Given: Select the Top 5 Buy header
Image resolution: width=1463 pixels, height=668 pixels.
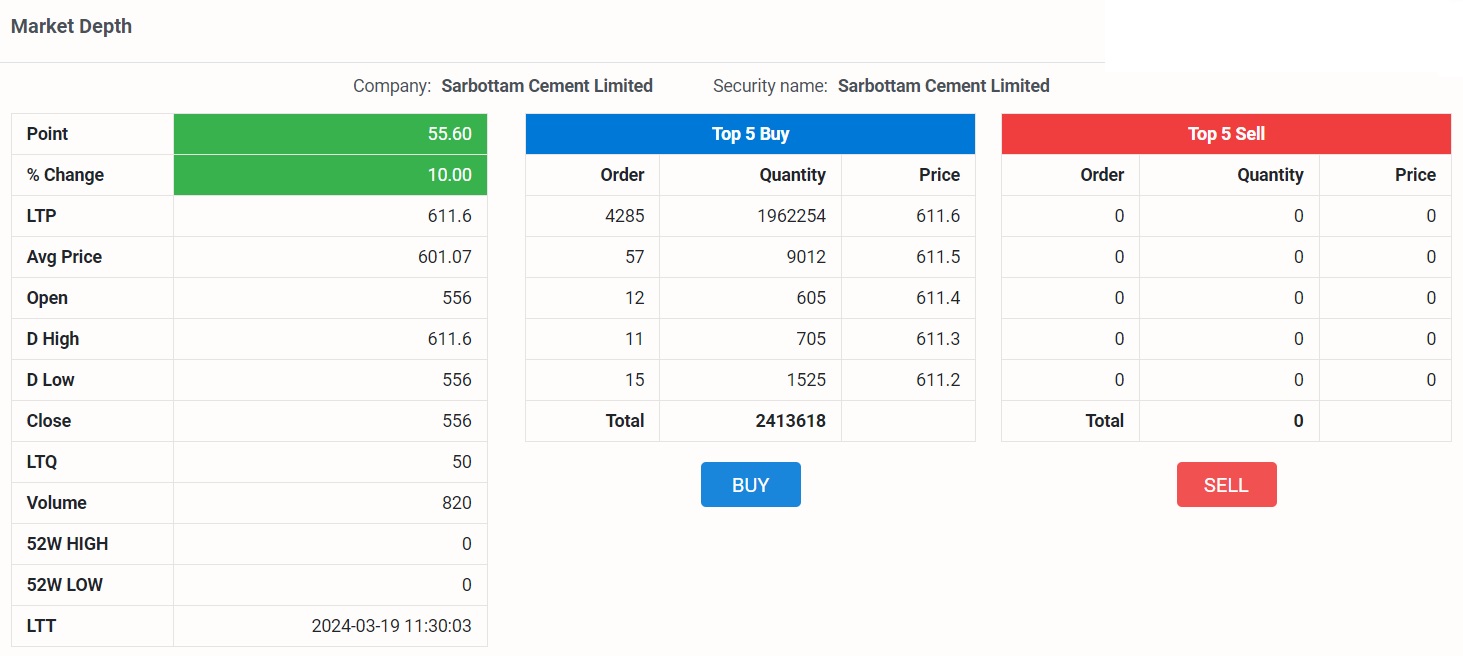Looking at the screenshot, I should (750, 134).
